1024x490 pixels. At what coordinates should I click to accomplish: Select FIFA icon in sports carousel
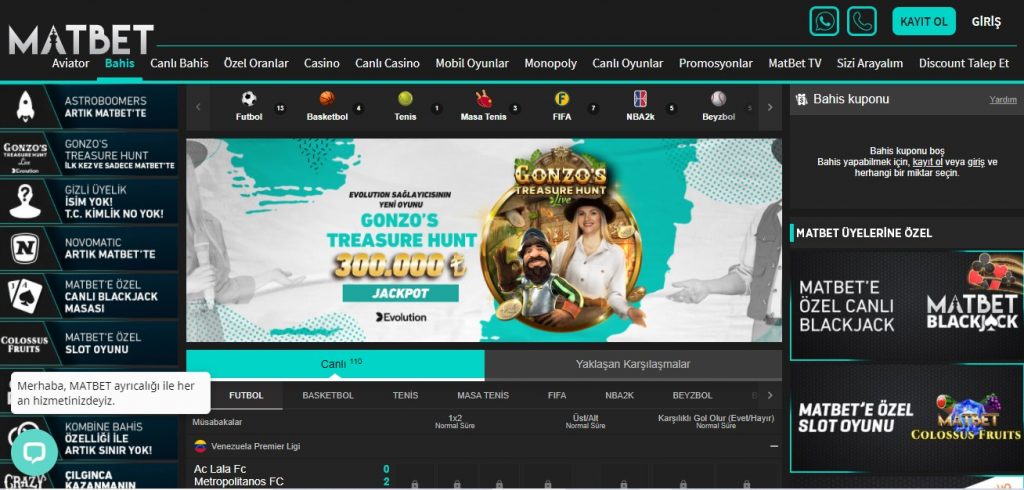(562, 99)
